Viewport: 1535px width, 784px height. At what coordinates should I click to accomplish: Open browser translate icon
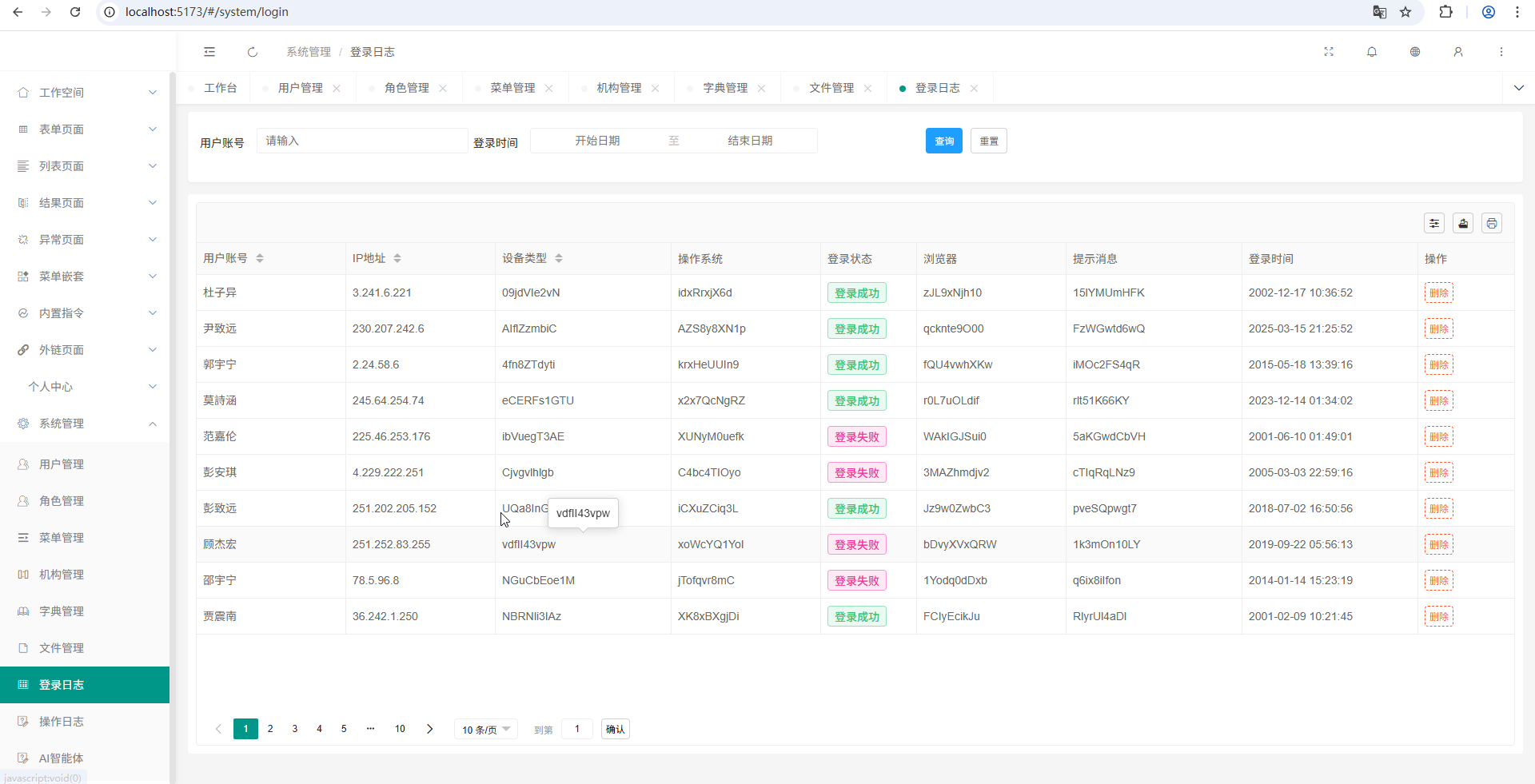pos(1380,12)
